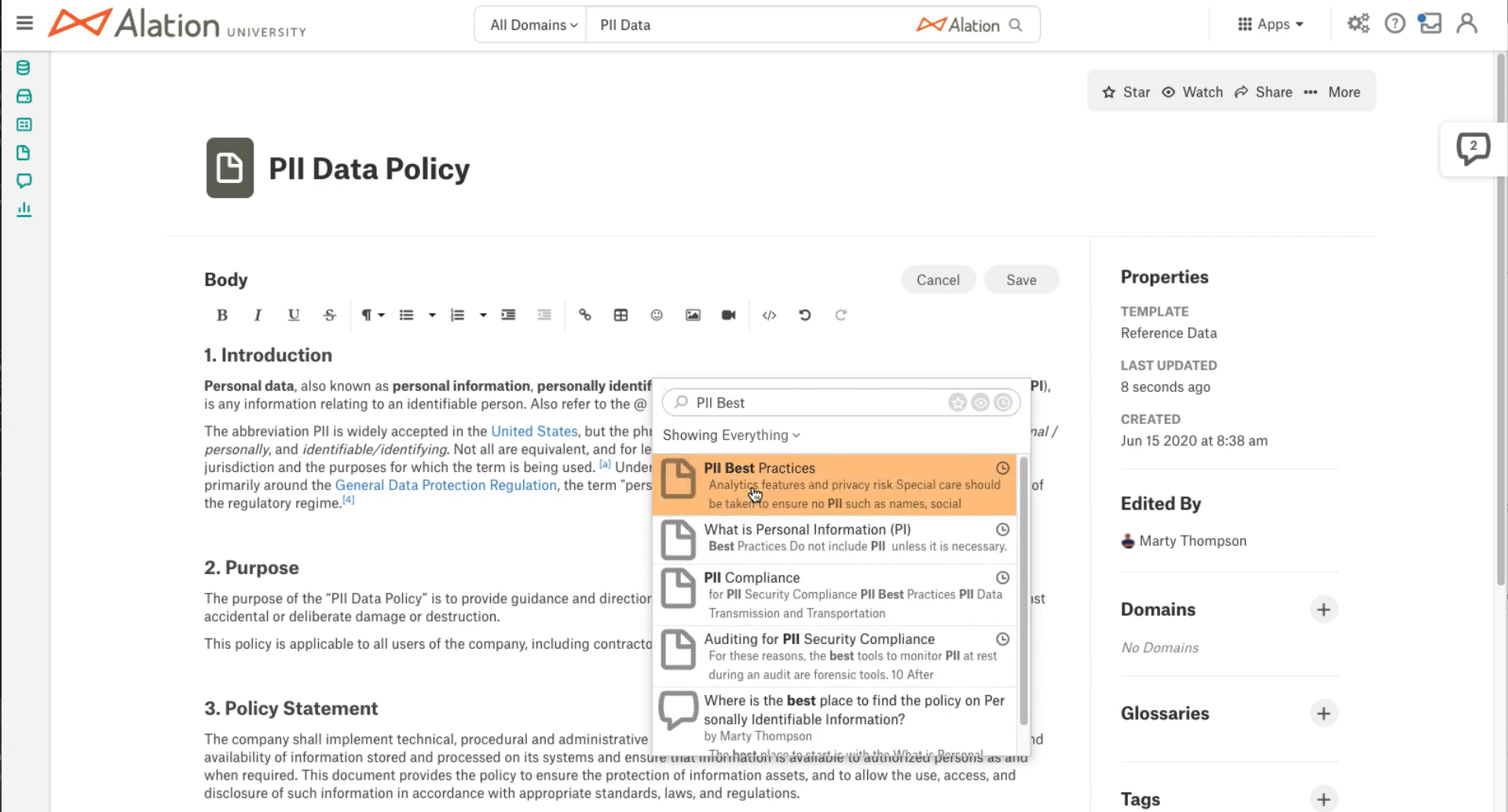Open the articles sidebar icon

coord(24,153)
